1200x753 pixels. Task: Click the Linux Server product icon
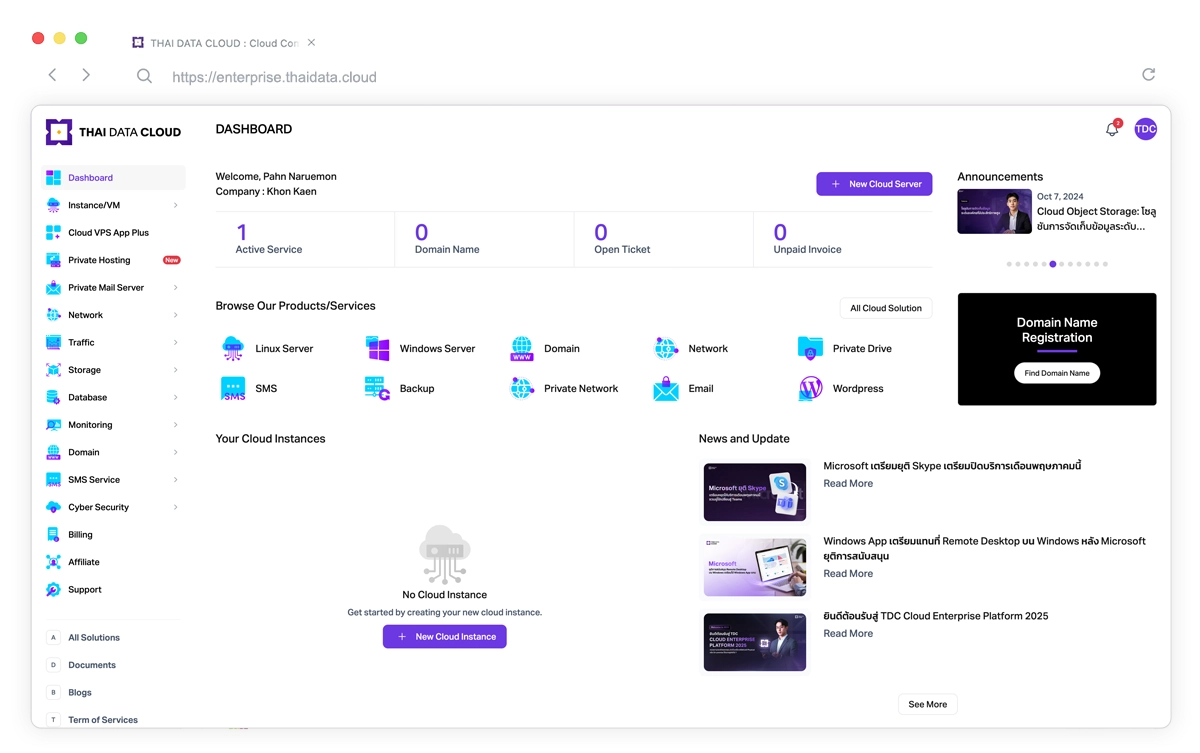[x=233, y=349]
